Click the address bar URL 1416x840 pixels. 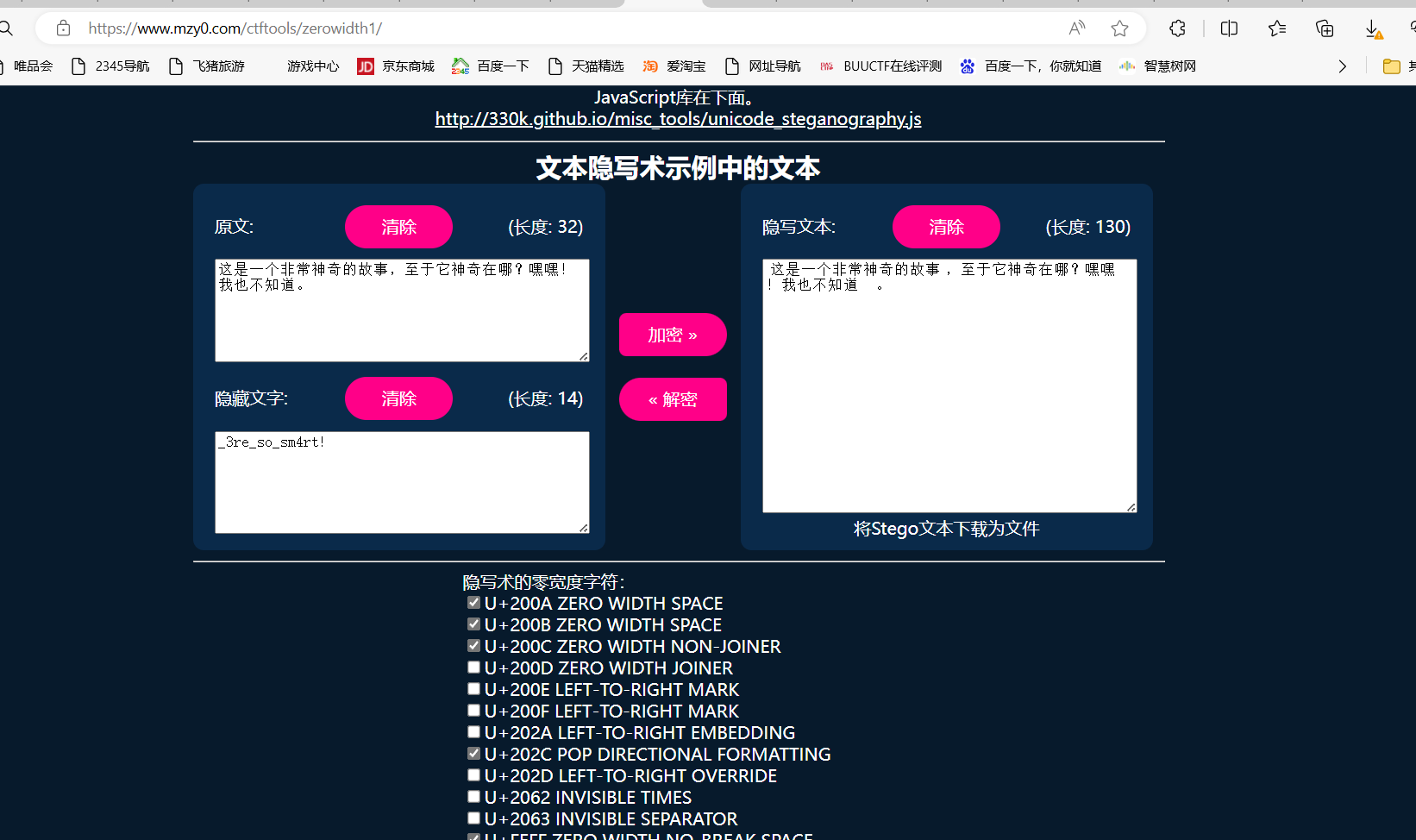(x=235, y=28)
